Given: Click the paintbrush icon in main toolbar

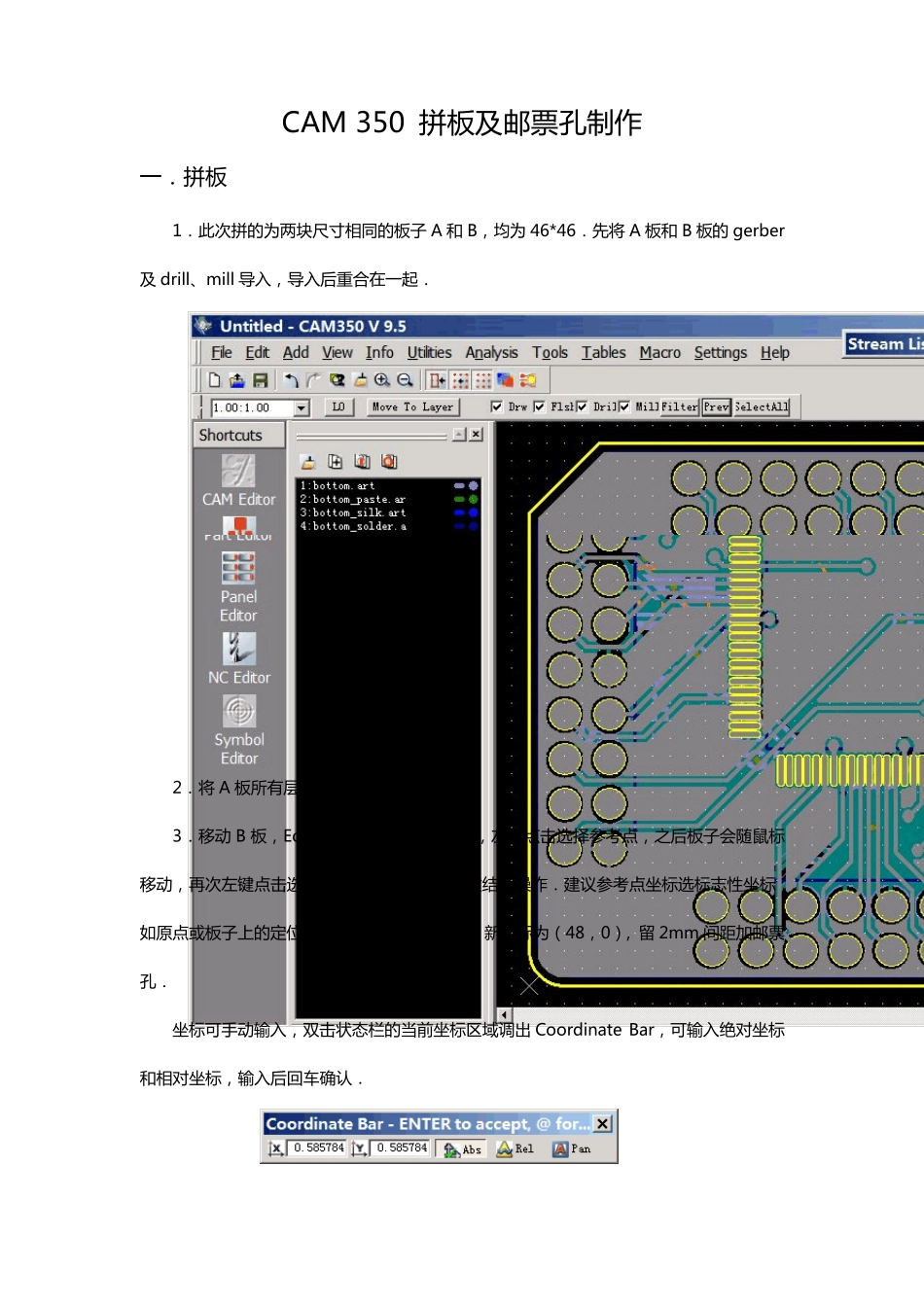Looking at the screenshot, I should point(360,380).
